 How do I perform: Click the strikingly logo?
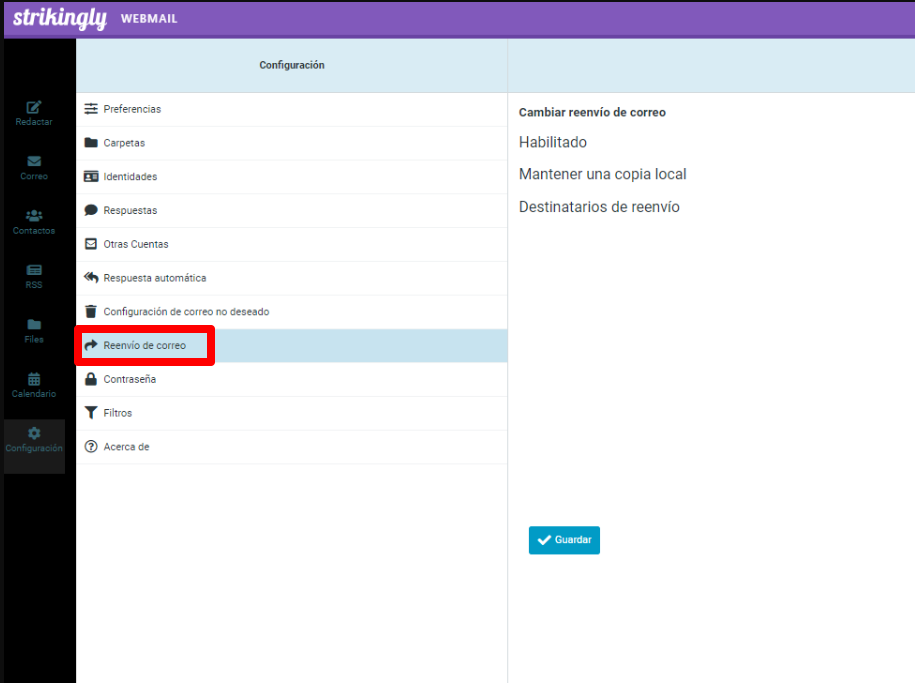[x=60, y=18]
